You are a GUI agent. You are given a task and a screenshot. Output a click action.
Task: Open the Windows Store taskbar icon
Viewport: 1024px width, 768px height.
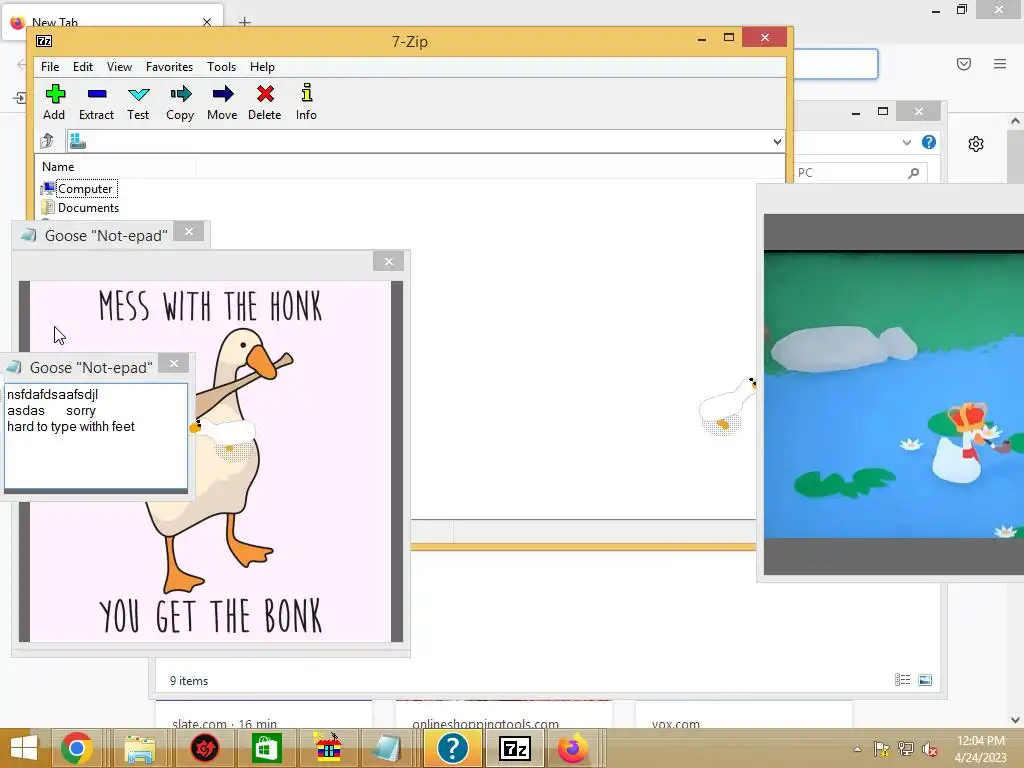[x=266, y=748]
